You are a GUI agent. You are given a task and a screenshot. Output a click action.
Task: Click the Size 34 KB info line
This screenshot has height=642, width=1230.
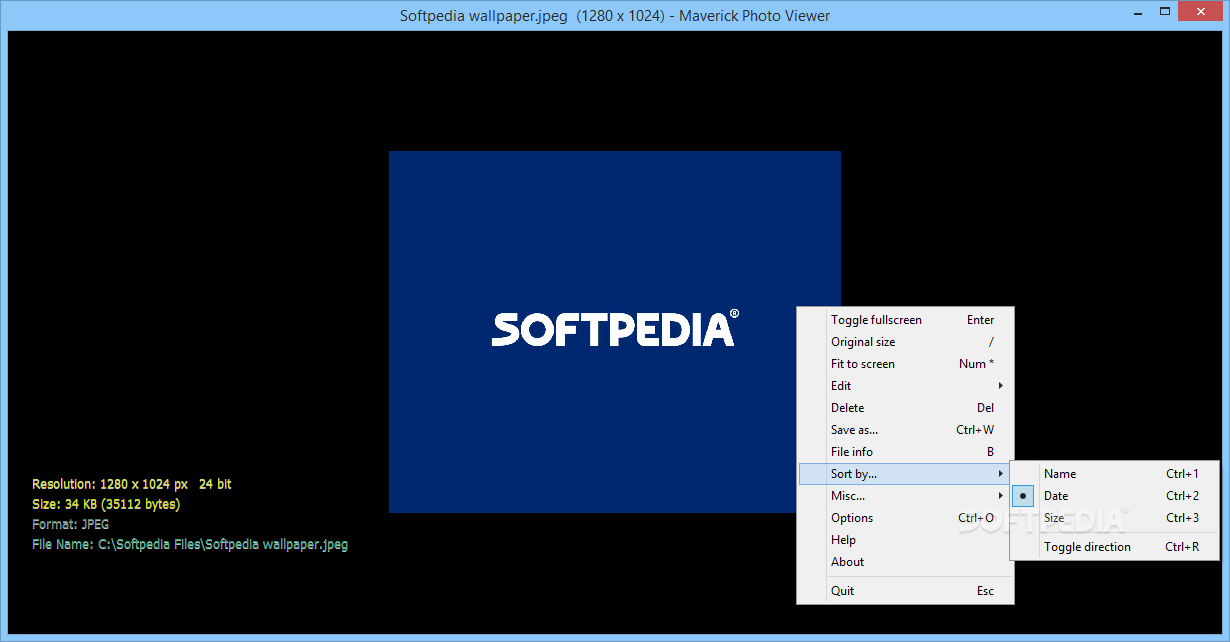(x=106, y=504)
